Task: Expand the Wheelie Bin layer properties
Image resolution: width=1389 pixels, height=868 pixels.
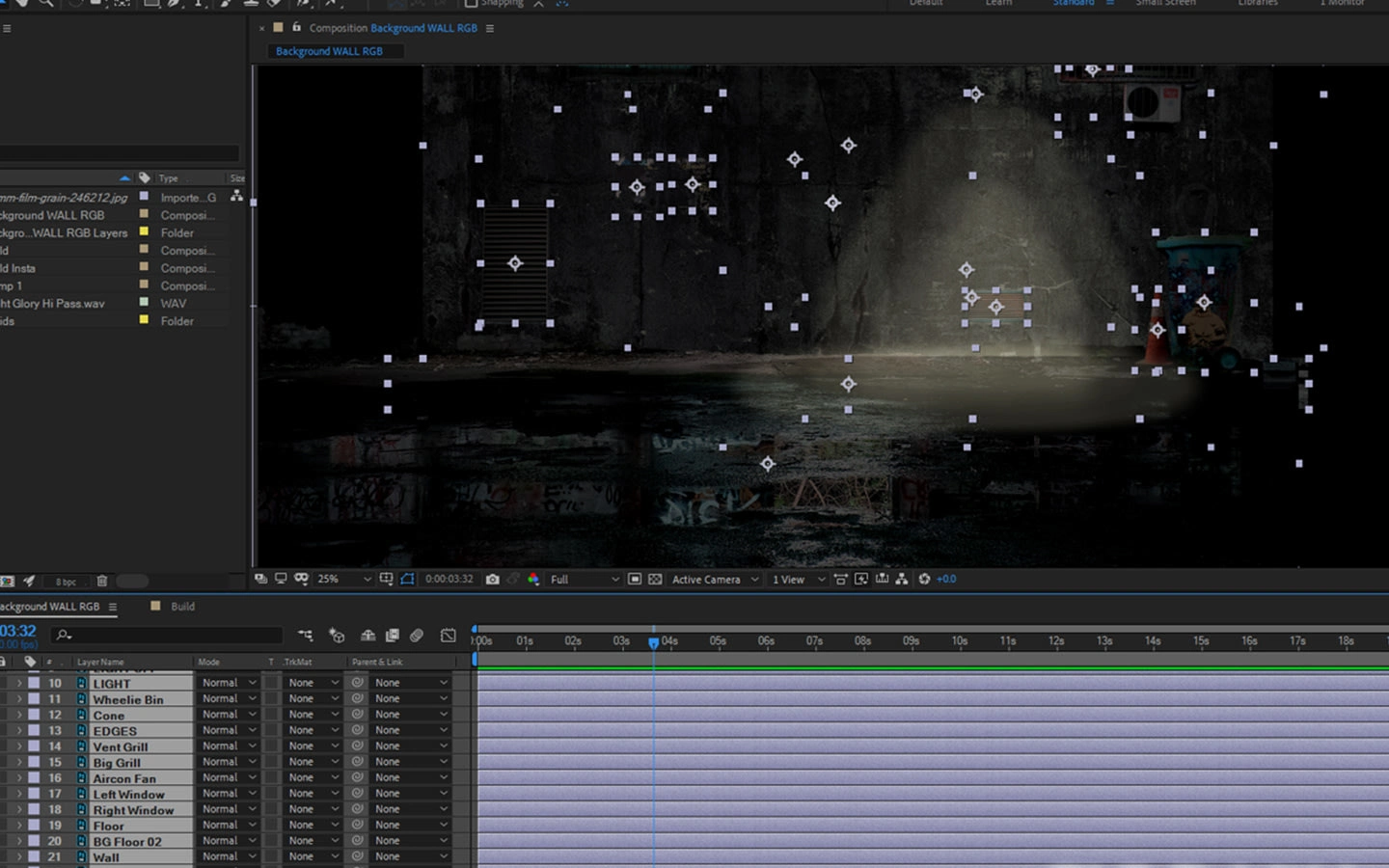Action: [x=18, y=699]
